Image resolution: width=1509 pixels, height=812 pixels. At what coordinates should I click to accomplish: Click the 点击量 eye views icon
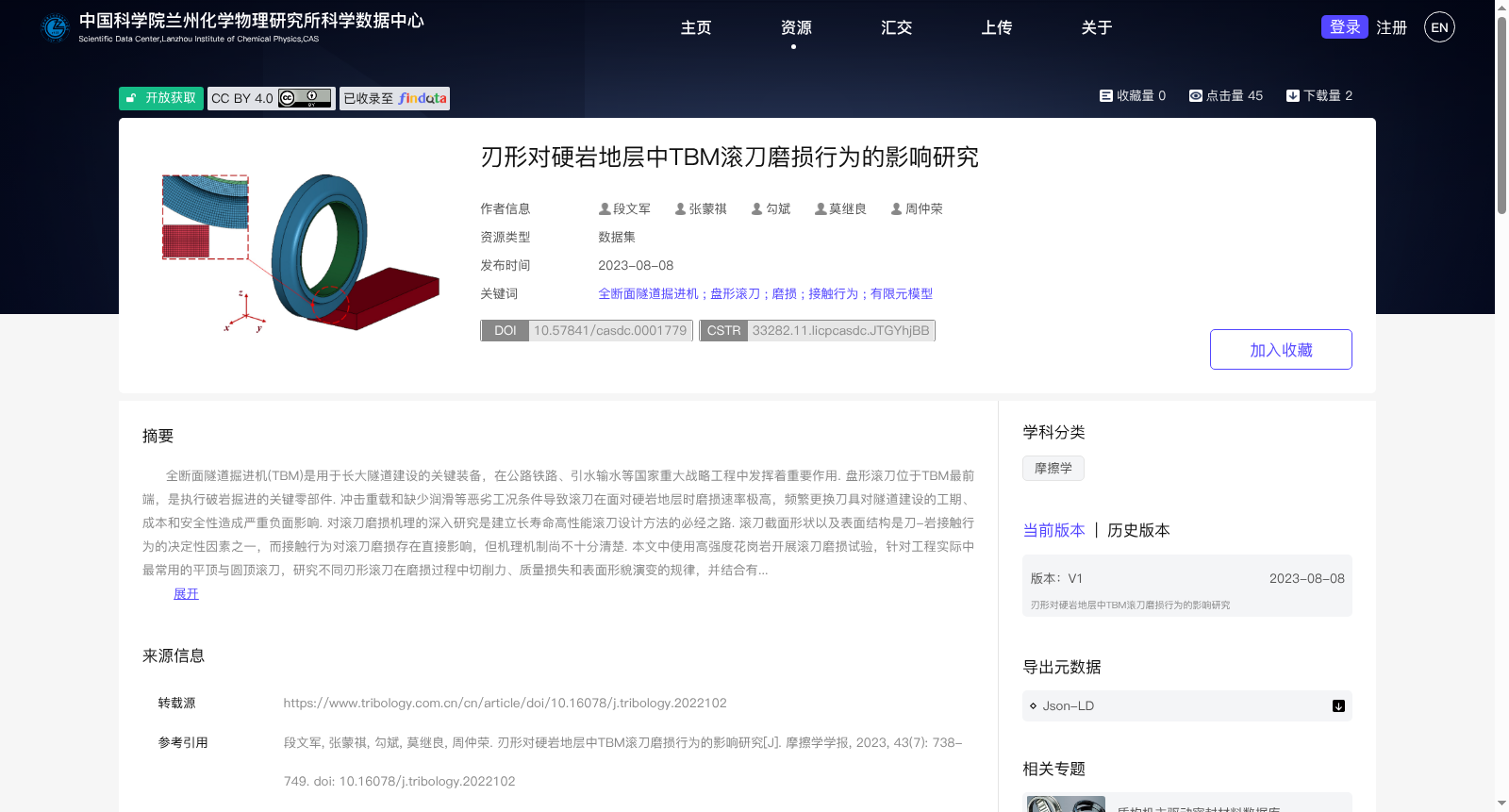click(1195, 95)
